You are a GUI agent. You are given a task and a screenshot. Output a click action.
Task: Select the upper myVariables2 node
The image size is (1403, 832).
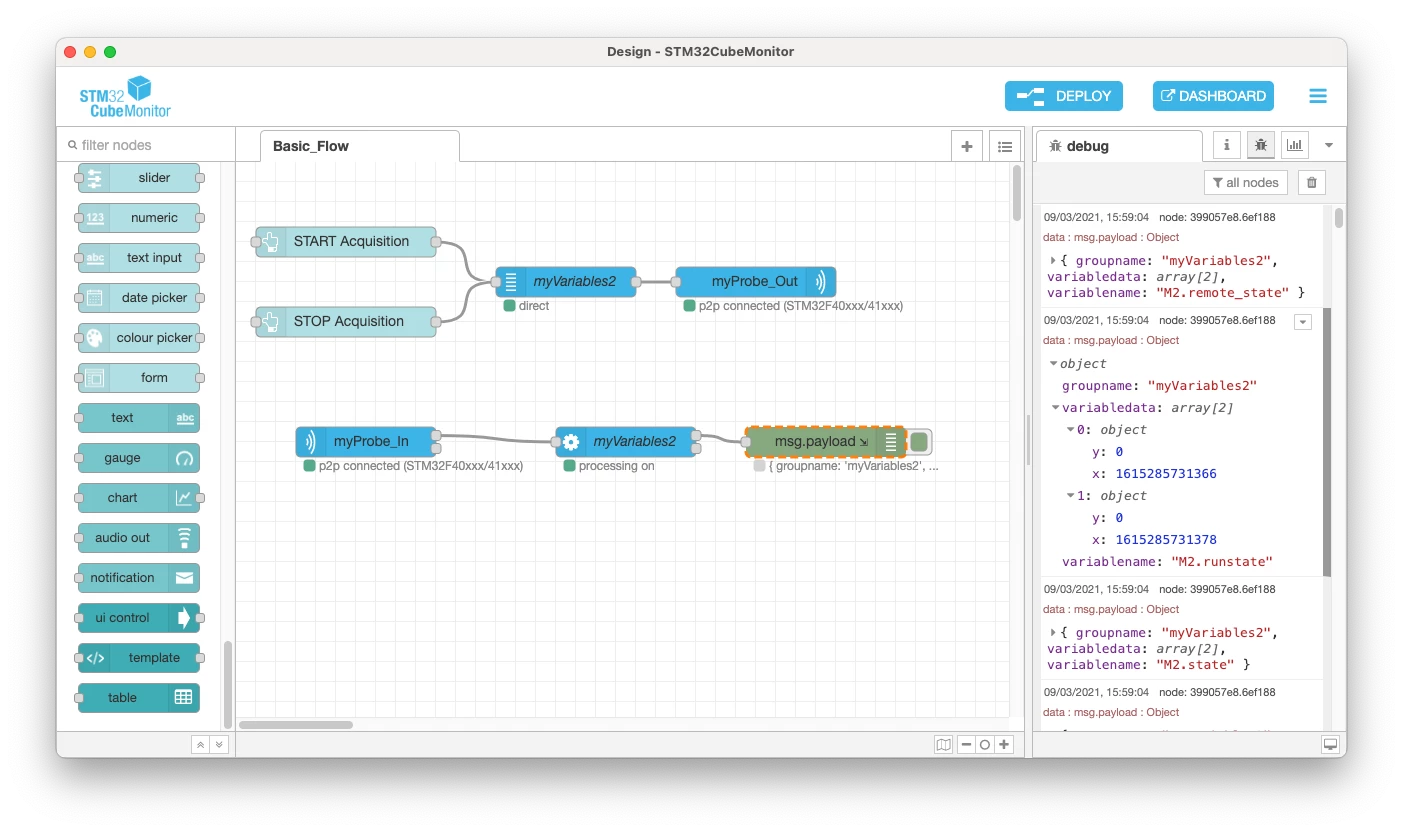click(x=566, y=282)
